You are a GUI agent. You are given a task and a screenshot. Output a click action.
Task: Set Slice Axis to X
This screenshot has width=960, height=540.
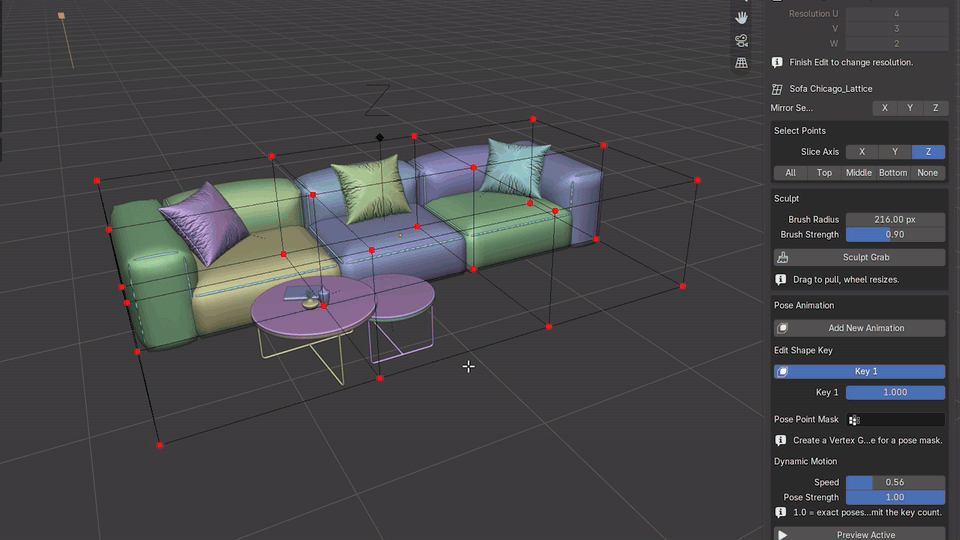point(862,152)
